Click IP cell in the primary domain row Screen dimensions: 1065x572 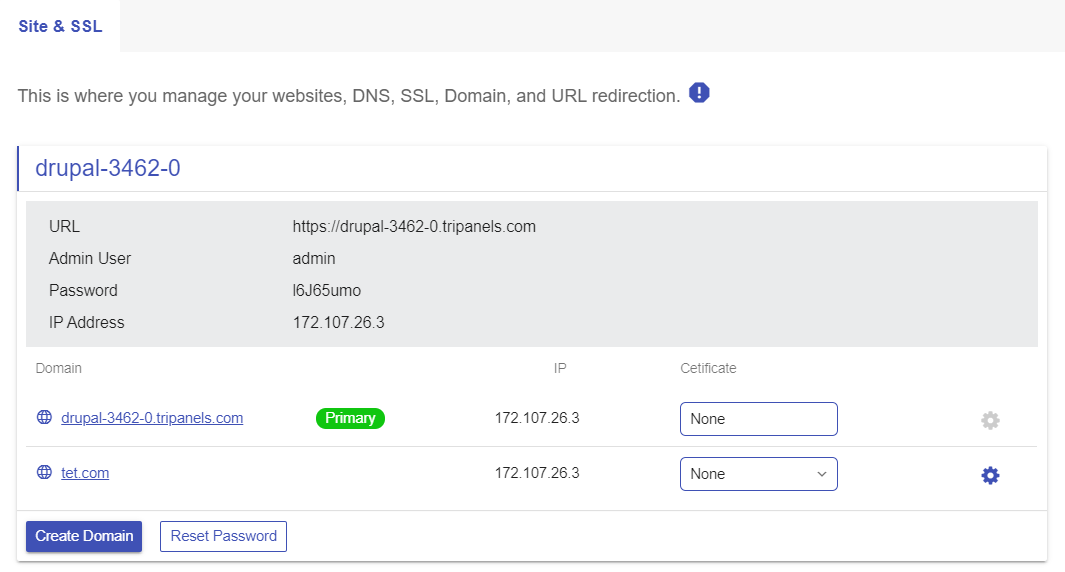click(537, 418)
